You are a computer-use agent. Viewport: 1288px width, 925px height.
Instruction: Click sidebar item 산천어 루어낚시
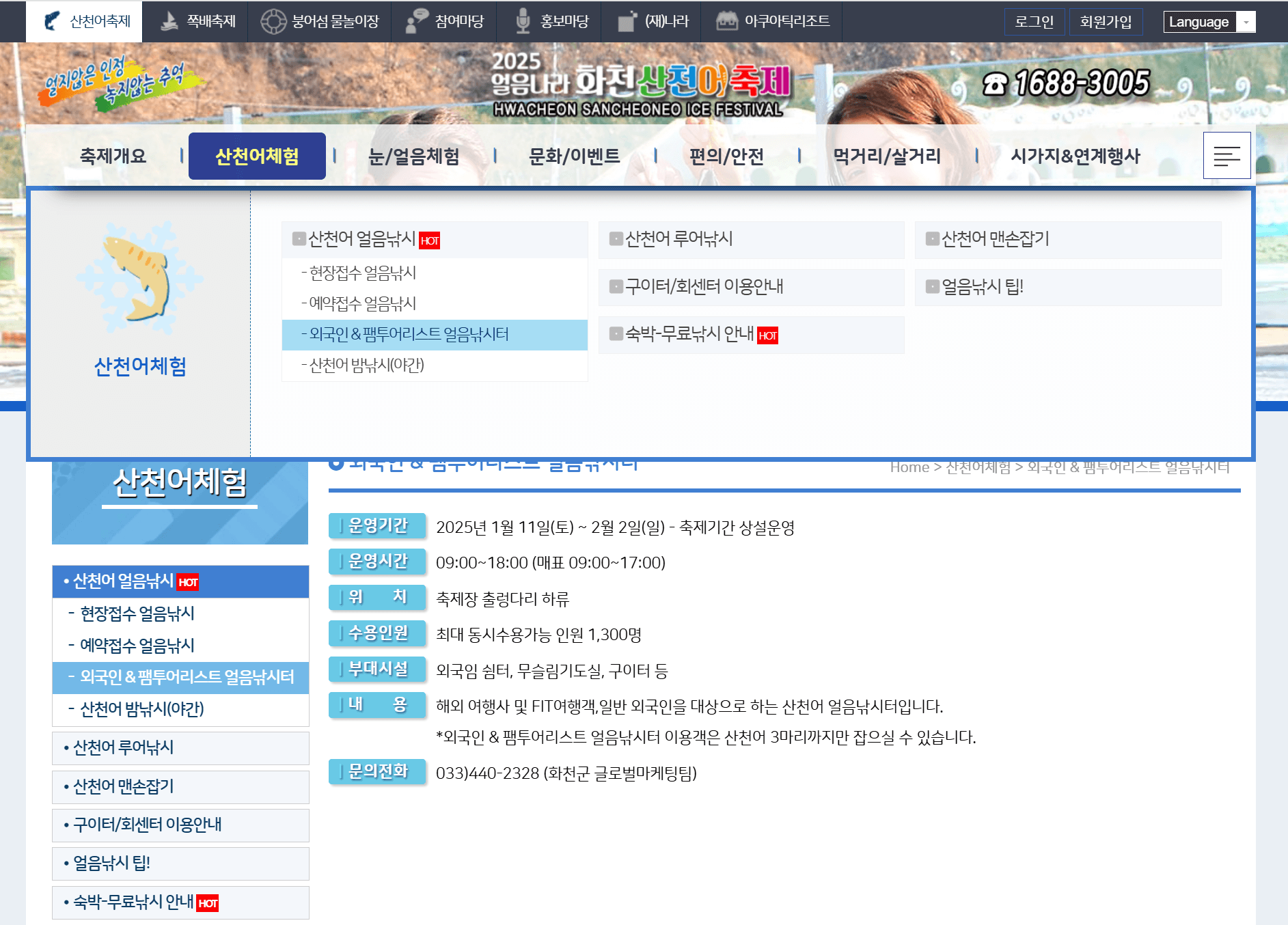tap(180, 748)
